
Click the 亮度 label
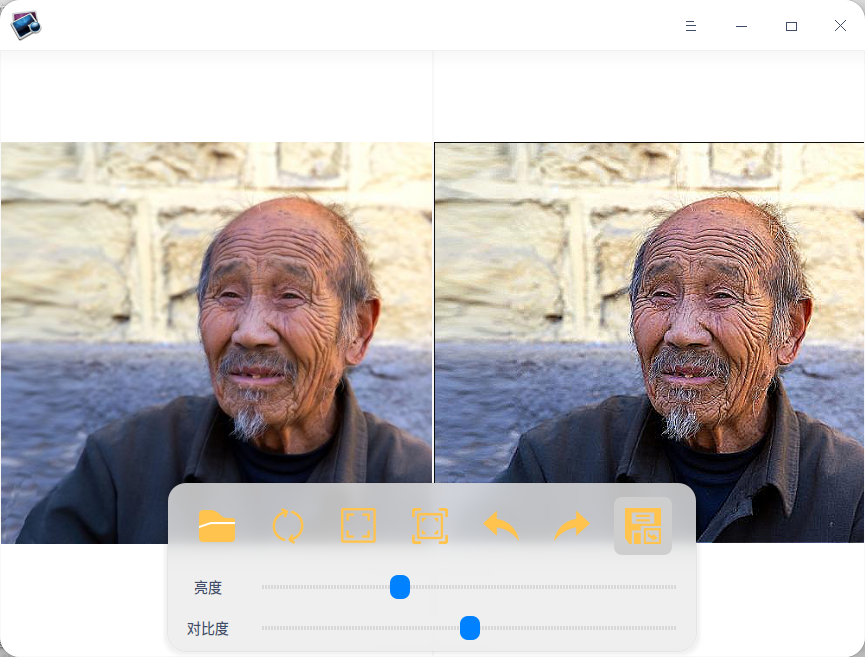(208, 587)
